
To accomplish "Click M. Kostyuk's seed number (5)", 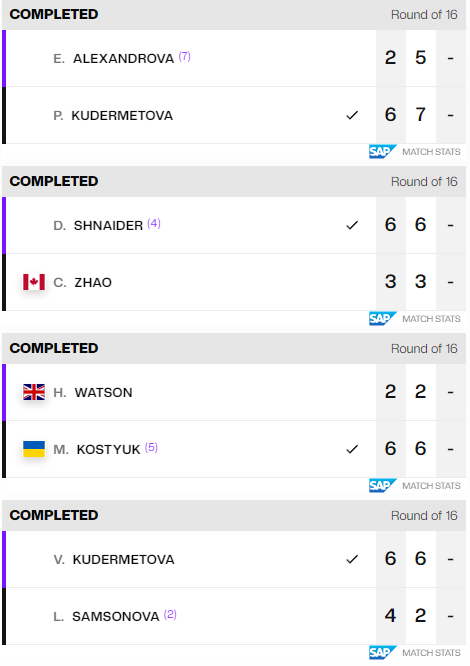I will [x=151, y=447].
